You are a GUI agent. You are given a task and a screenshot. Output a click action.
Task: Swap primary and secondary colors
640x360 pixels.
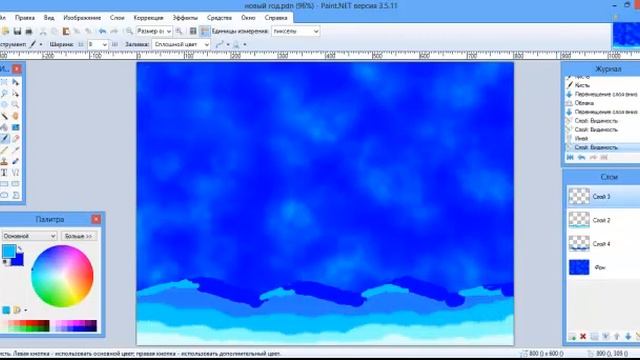(x=20, y=248)
